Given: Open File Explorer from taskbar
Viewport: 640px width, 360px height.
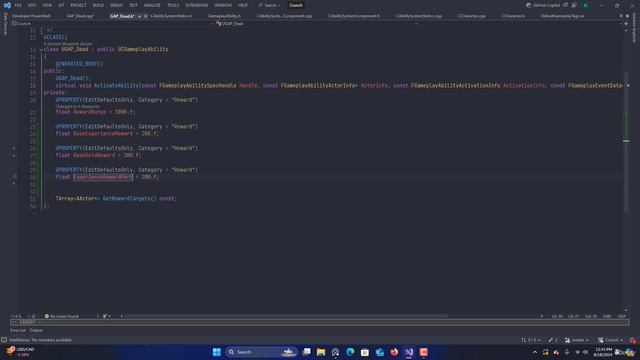Looking at the screenshot, I should click(x=321, y=352).
